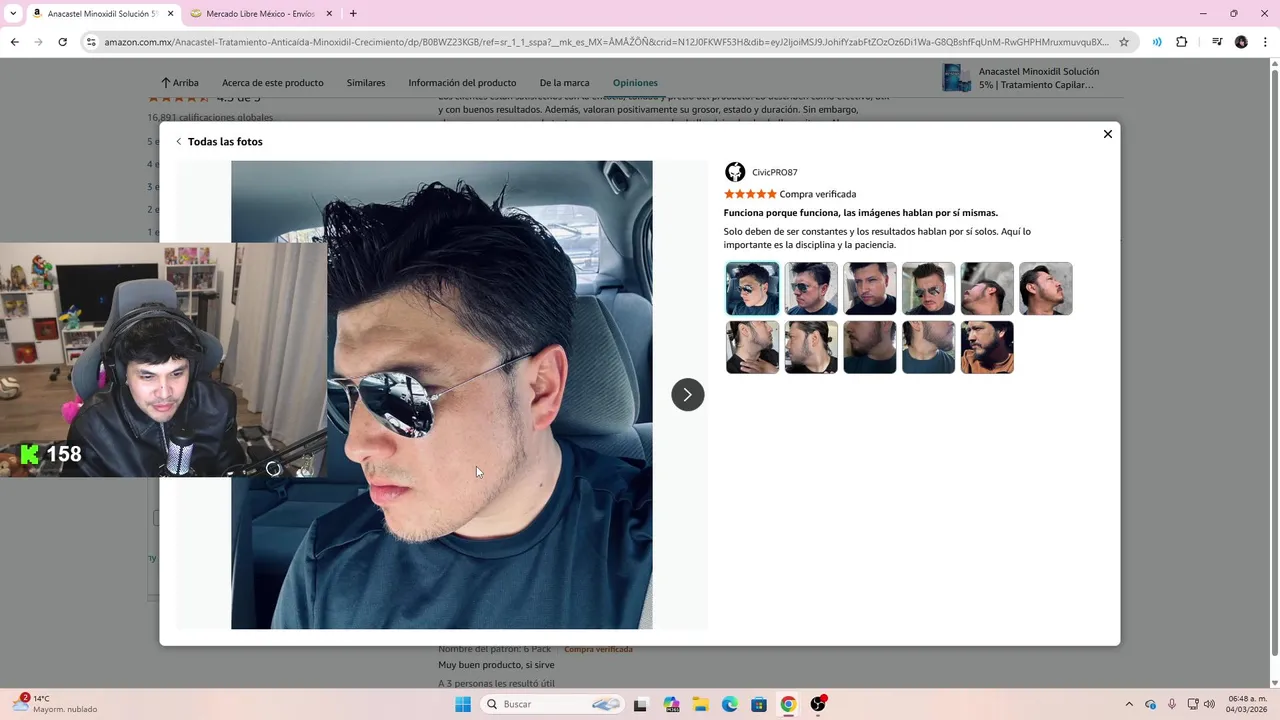1280x720 pixels.
Task: Jump to Arriba in page navigation
Action: (180, 83)
